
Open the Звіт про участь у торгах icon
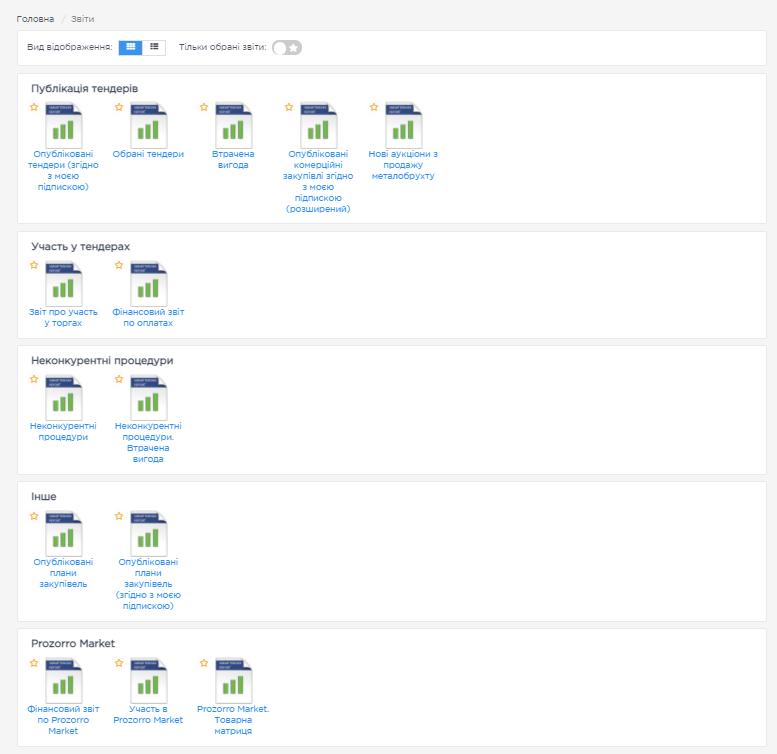point(64,284)
